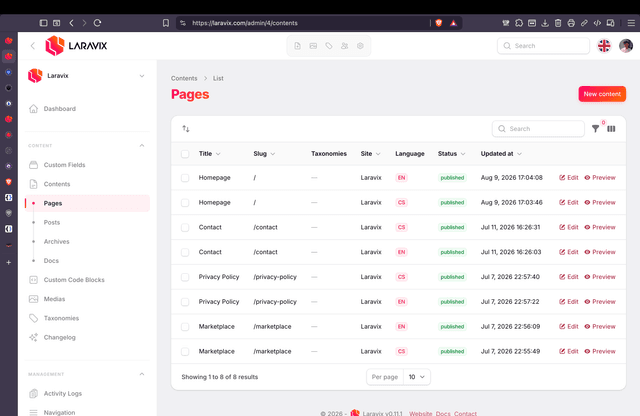This screenshot has height=416, width=640.
Task: Collapse the Management sidebar section
Action: click(x=142, y=374)
